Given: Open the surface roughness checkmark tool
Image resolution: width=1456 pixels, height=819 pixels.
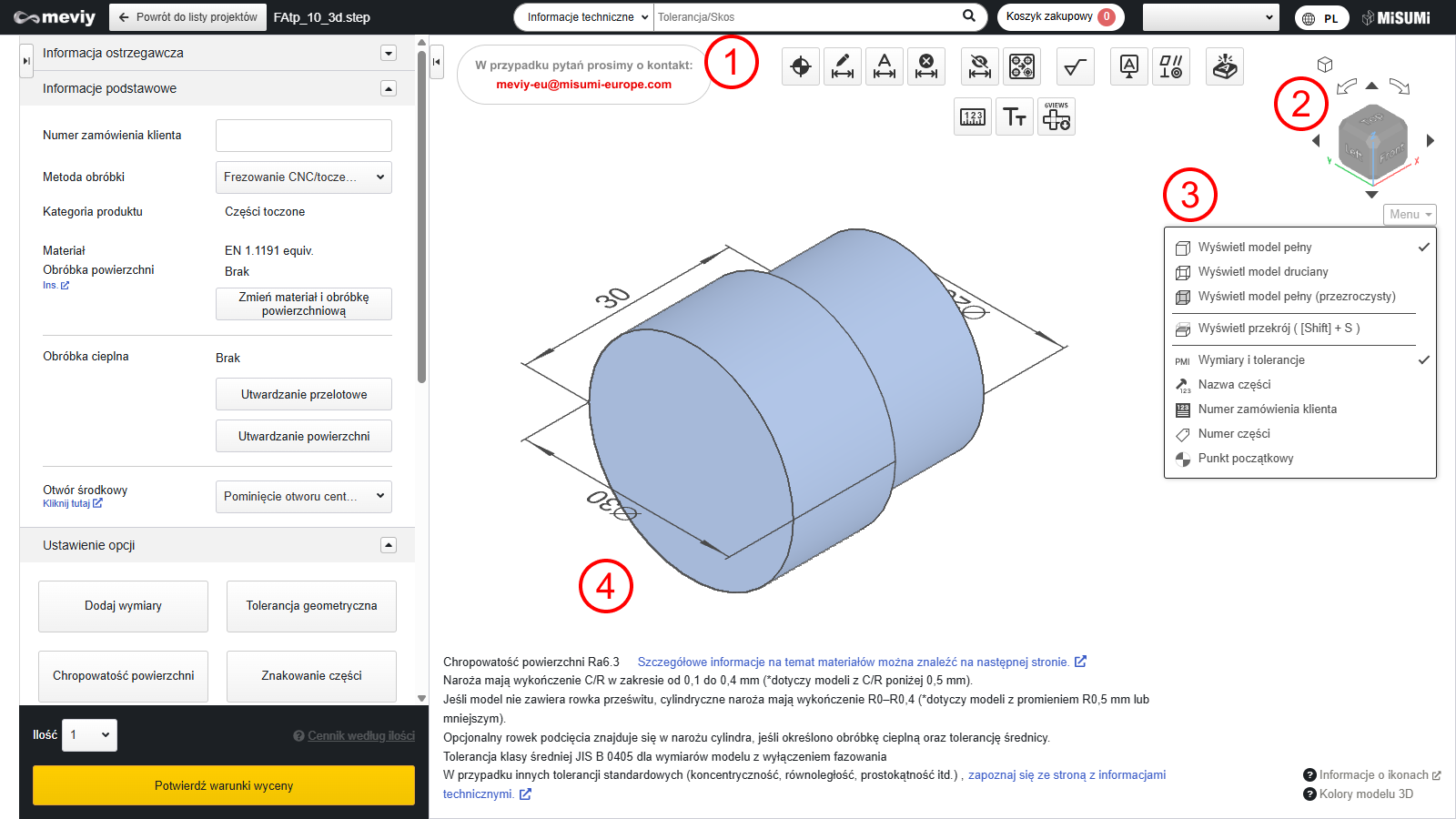Looking at the screenshot, I should pyautogui.click(x=1076, y=66).
